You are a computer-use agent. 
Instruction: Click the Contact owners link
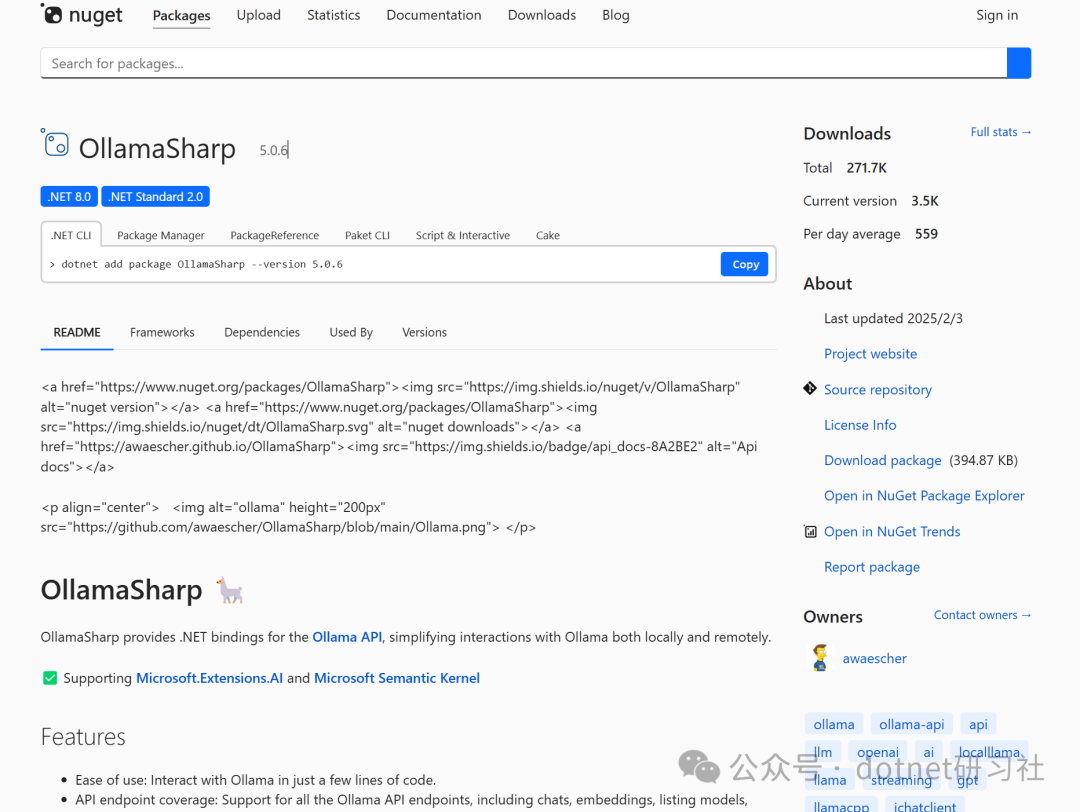(982, 615)
